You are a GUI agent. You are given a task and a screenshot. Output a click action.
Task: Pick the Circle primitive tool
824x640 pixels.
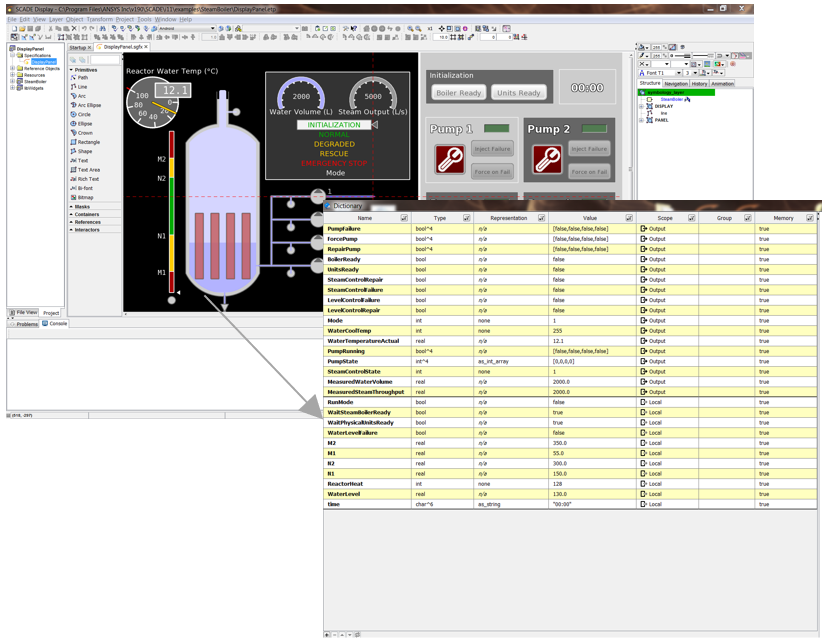(84, 114)
